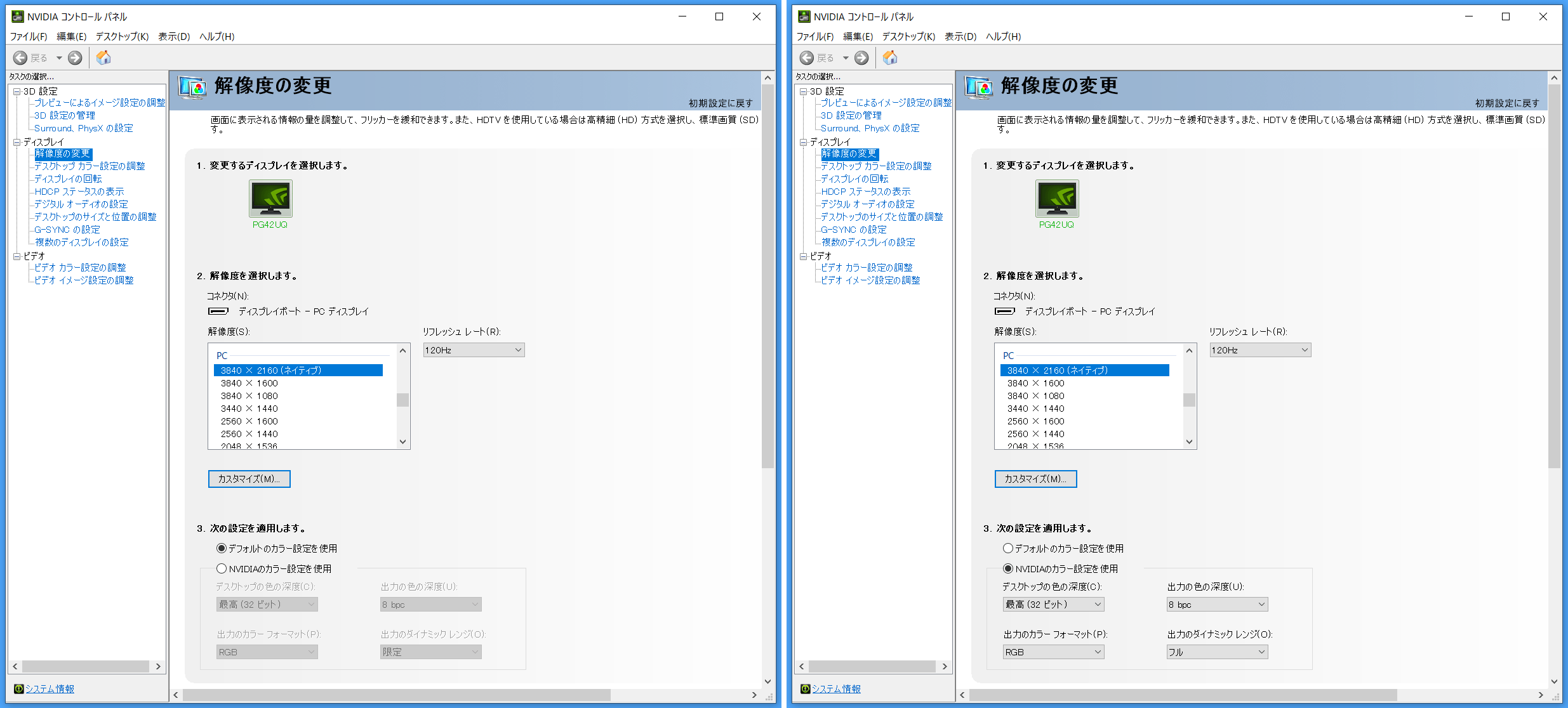Image resolution: width=1568 pixels, height=708 pixels.
Task: Select the PG42UQ monitor icon in right window
Action: [1057, 199]
